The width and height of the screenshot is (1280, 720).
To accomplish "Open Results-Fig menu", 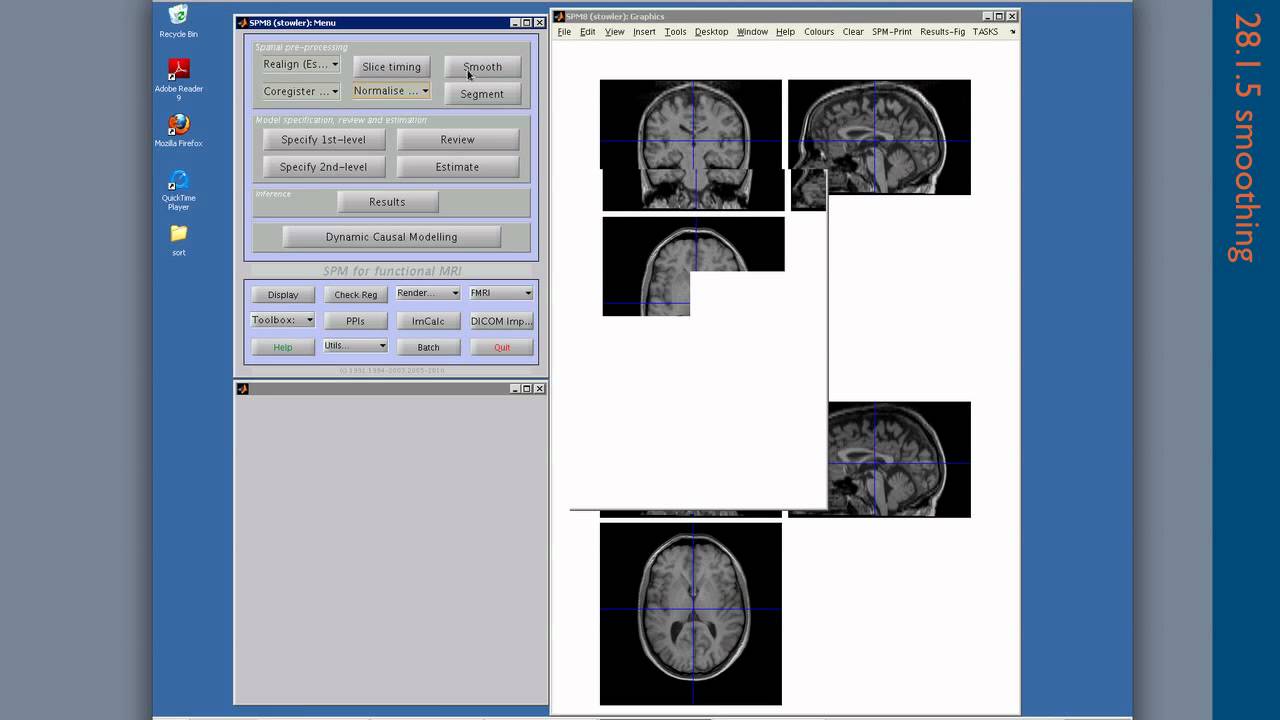I will tap(942, 32).
